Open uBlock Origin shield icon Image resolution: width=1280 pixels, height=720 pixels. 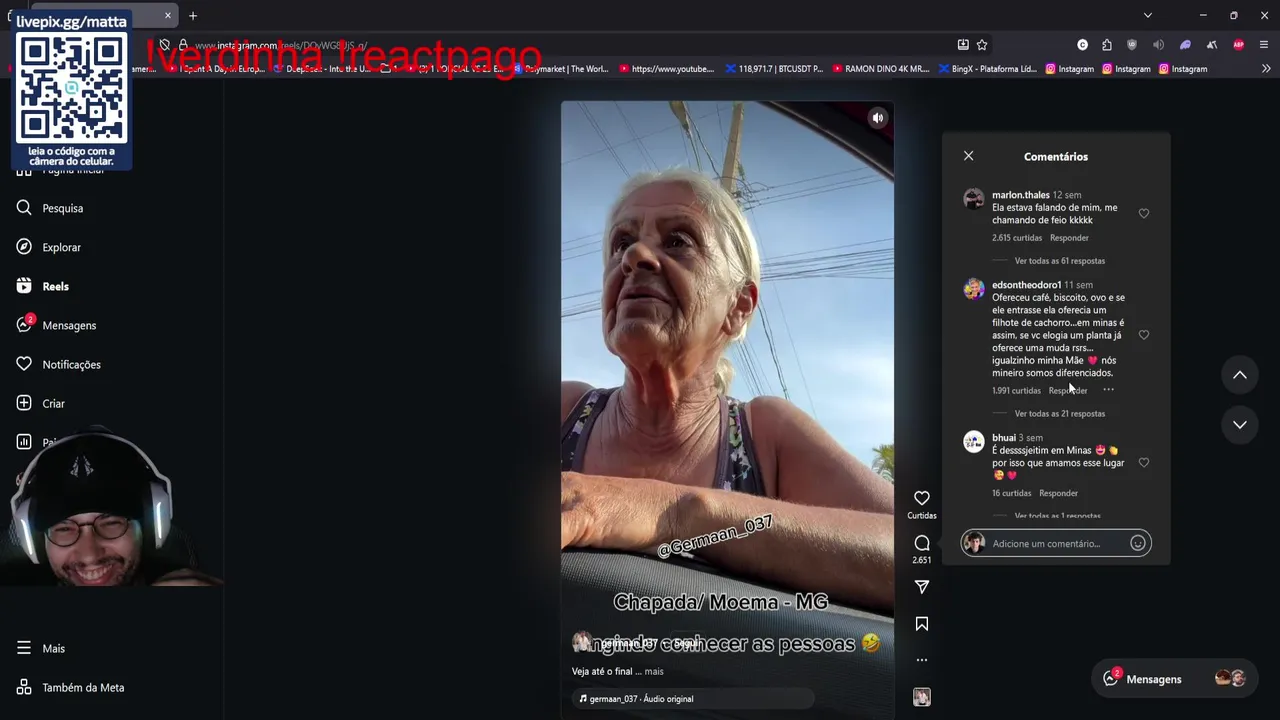1132,45
